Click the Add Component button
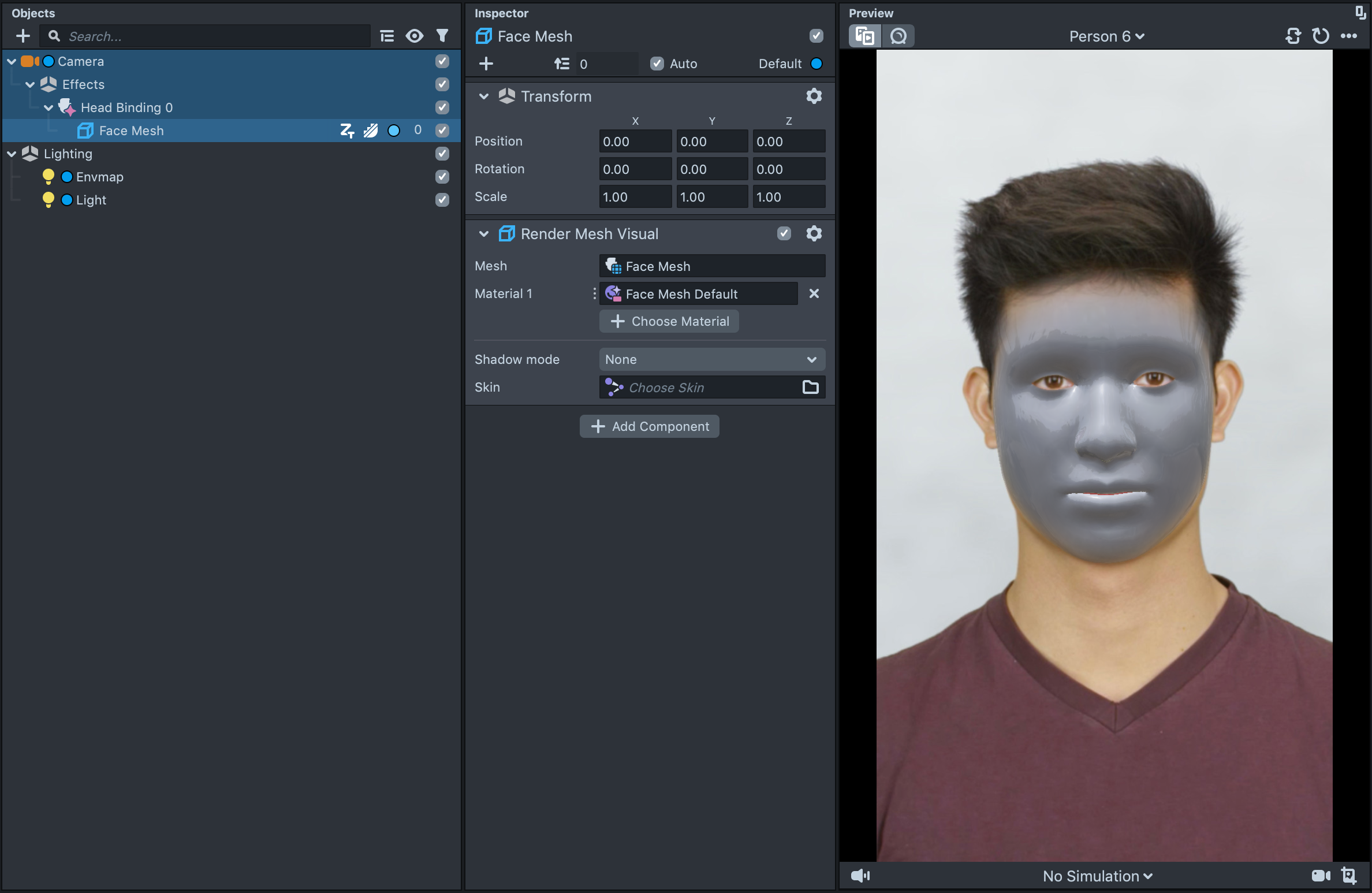The height and width of the screenshot is (893, 1372). click(650, 426)
